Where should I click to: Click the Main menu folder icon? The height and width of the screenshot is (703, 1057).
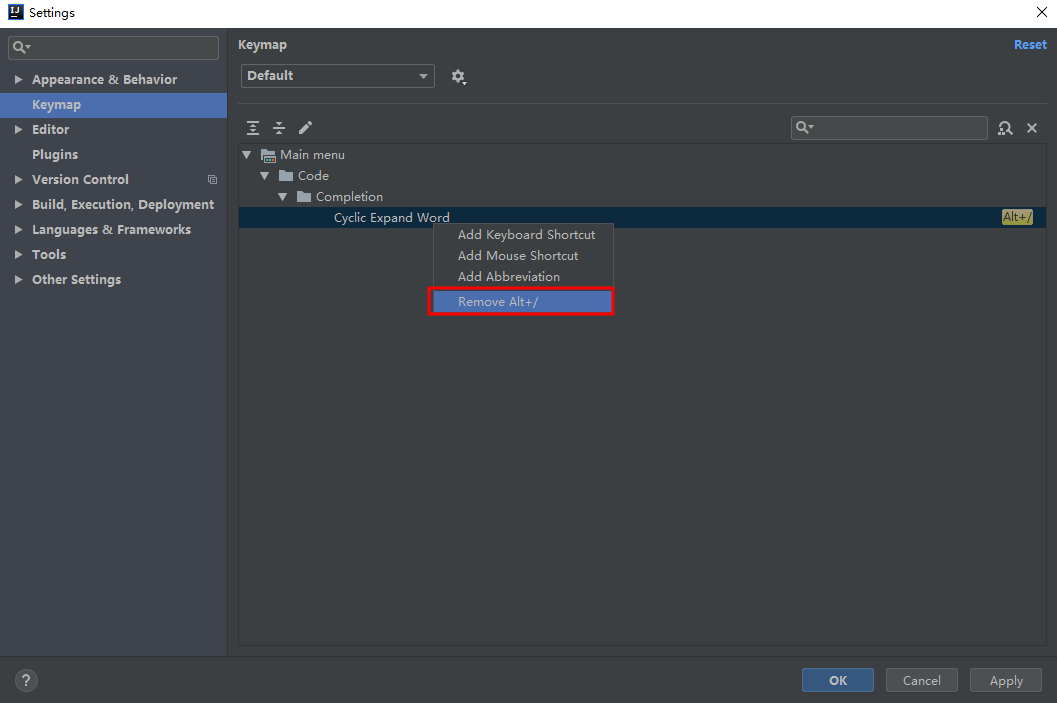tap(268, 156)
